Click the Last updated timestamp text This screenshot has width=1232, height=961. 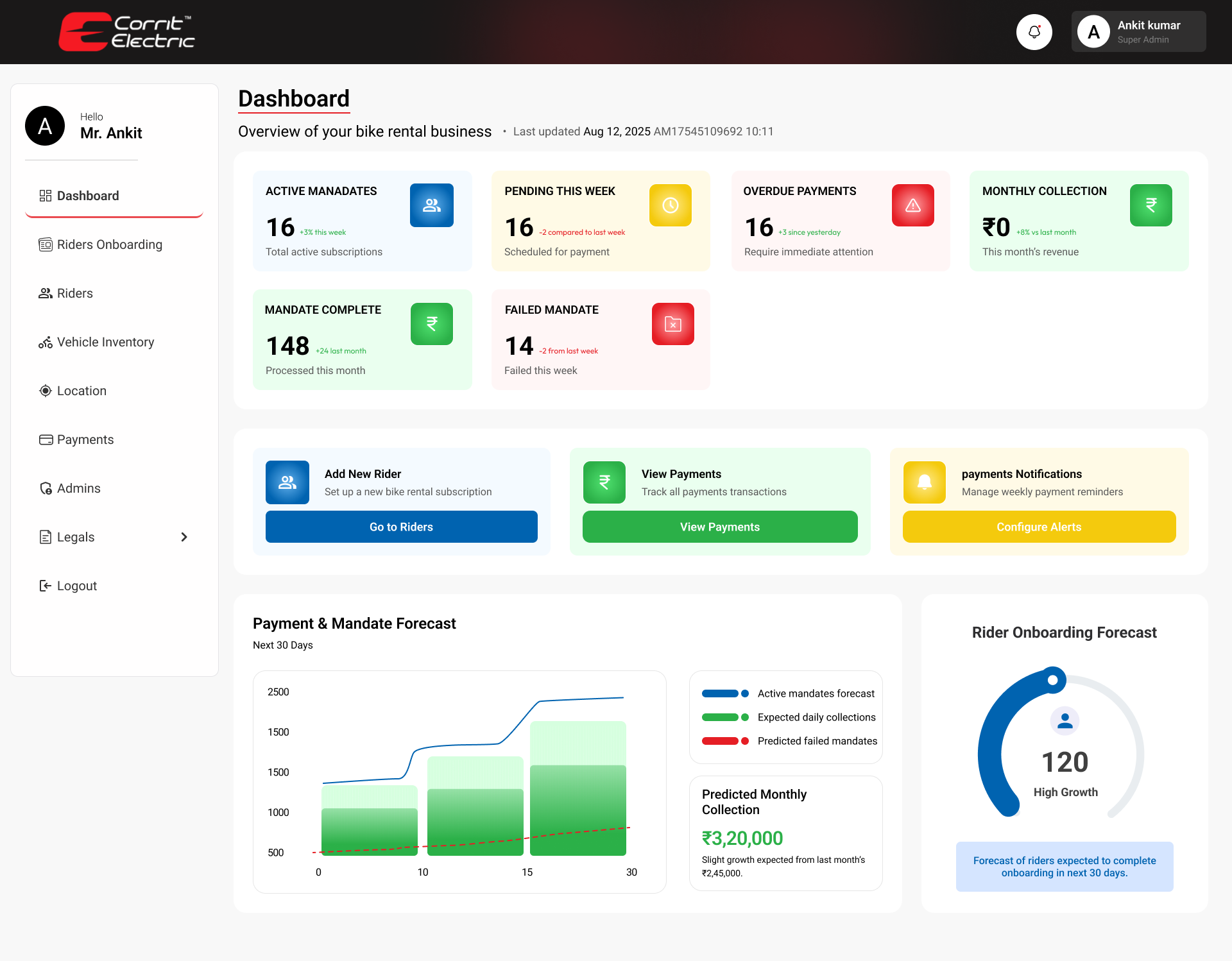click(x=644, y=132)
